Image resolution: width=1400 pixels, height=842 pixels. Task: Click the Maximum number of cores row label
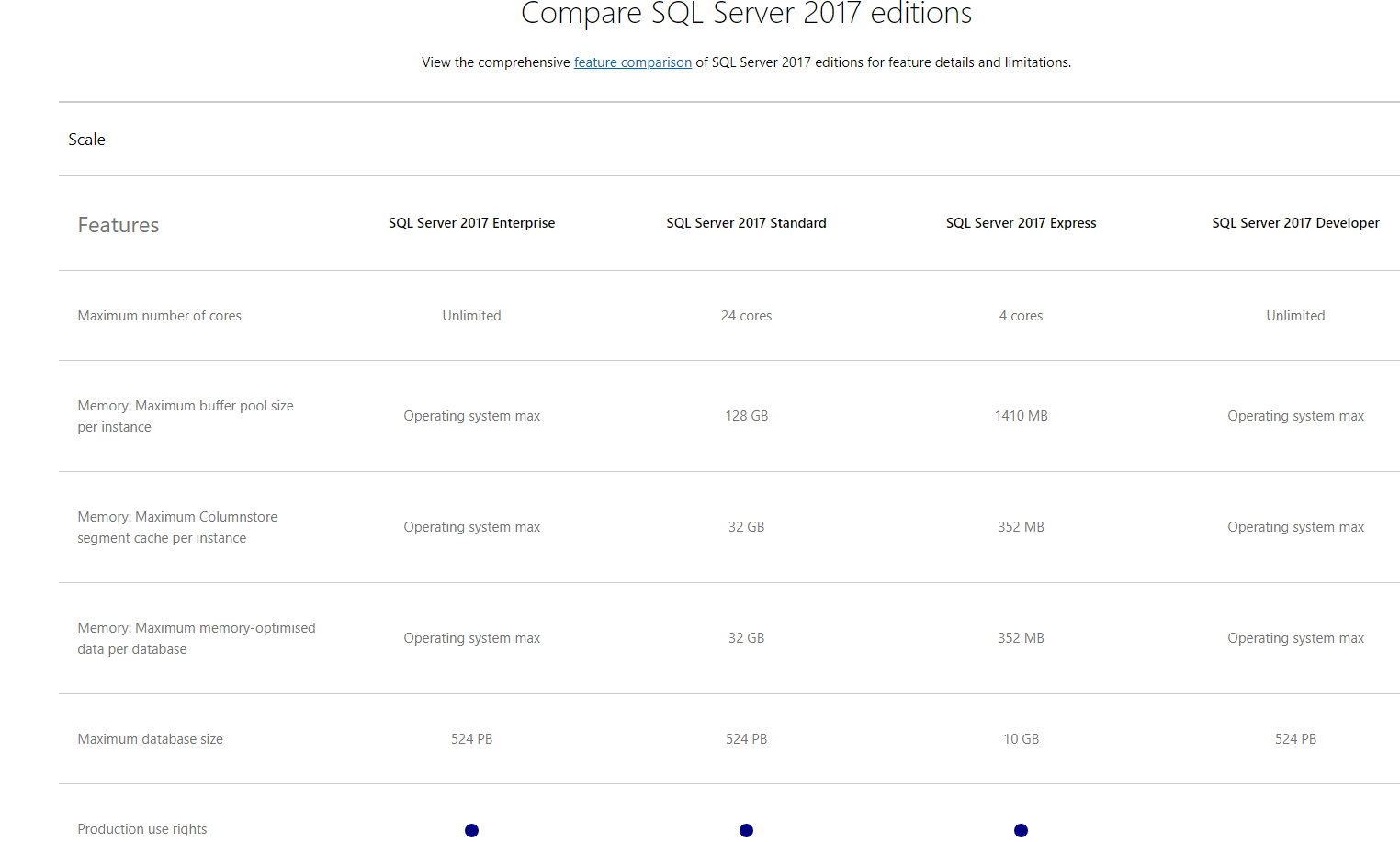click(x=159, y=316)
